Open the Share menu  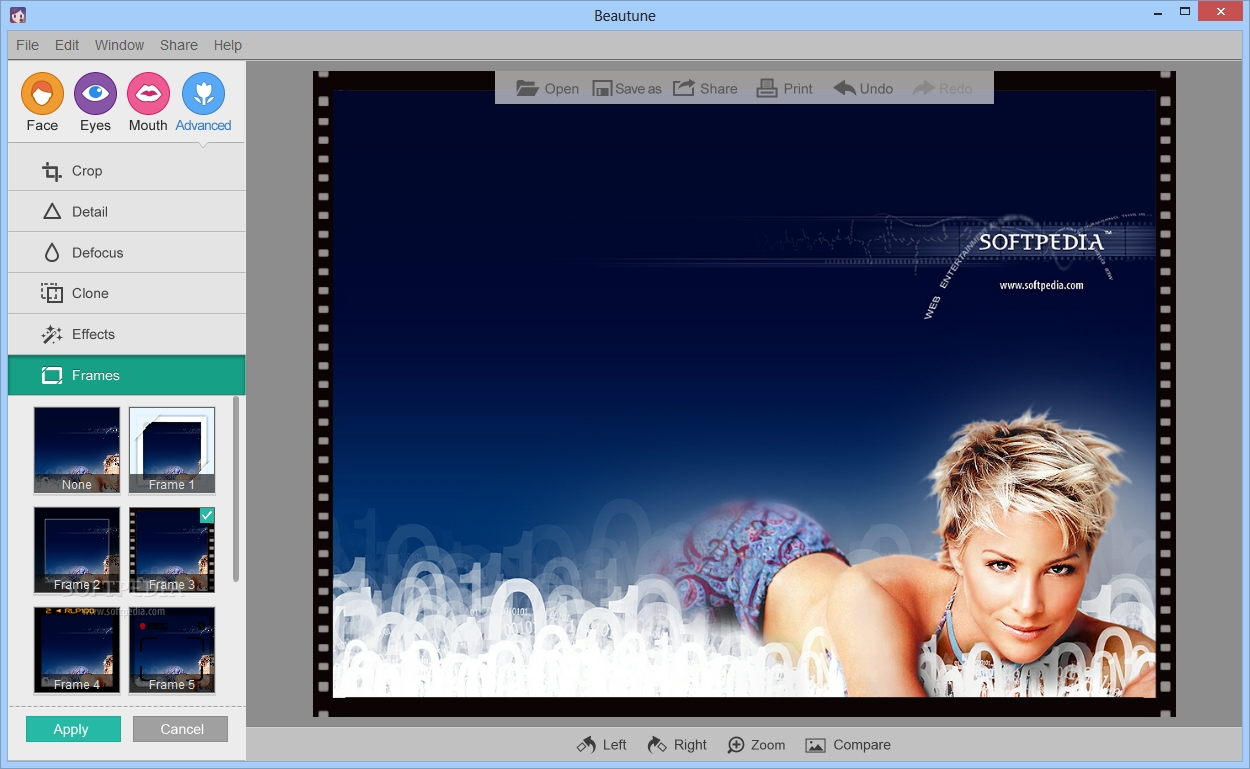point(179,45)
